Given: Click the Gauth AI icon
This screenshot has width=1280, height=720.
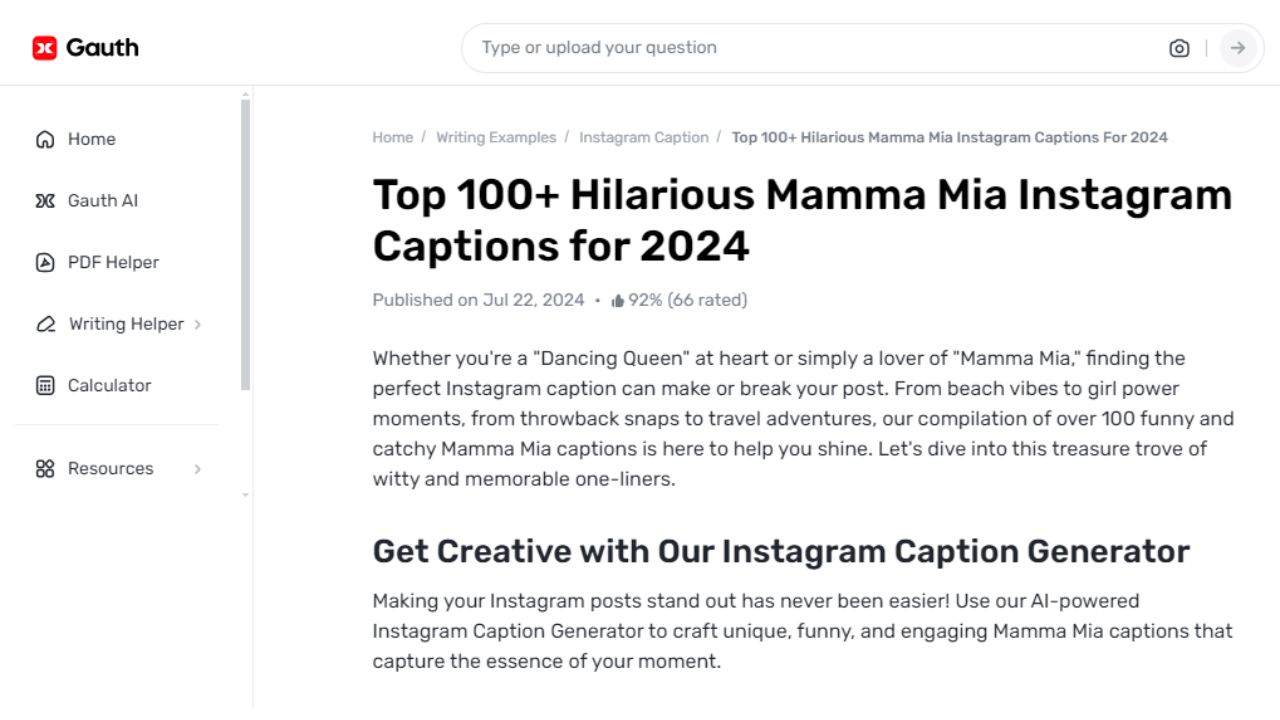Looking at the screenshot, I should pos(44,200).
